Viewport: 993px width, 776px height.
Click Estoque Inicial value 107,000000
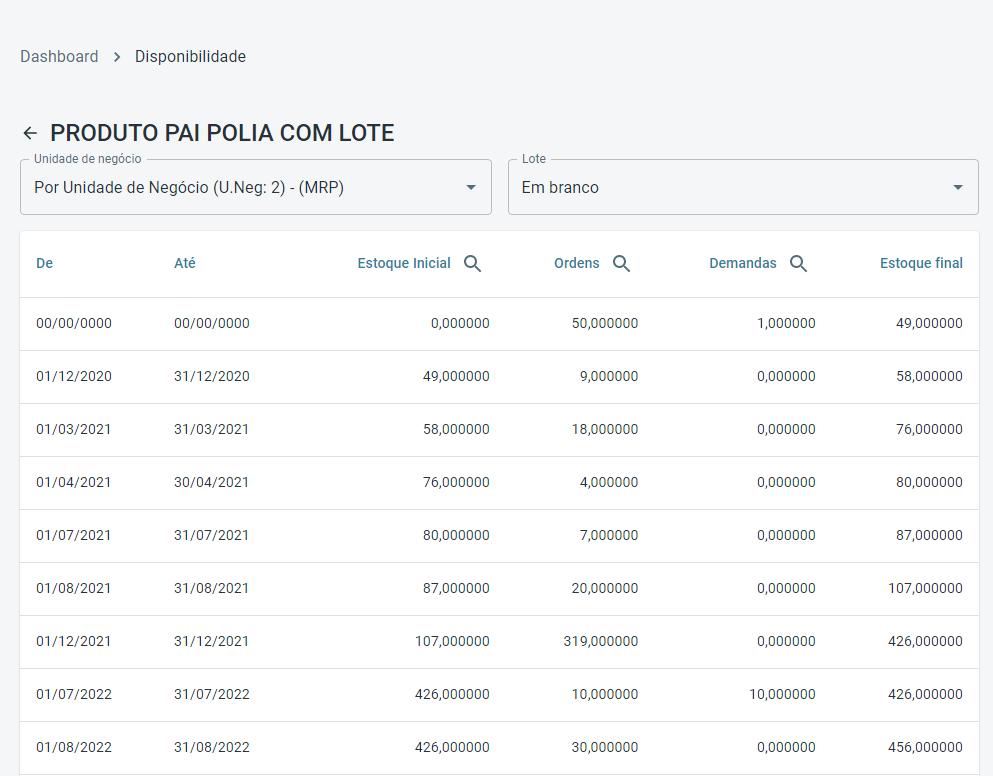pyautogui.click(x=452, y=642)
